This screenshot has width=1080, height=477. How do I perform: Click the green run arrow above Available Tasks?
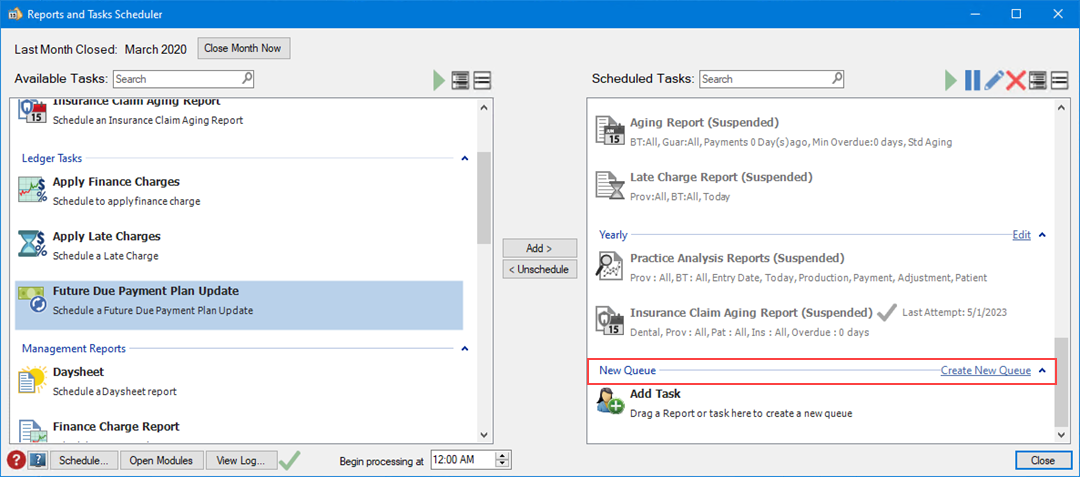pyautogui.click(x=438, y=80)
